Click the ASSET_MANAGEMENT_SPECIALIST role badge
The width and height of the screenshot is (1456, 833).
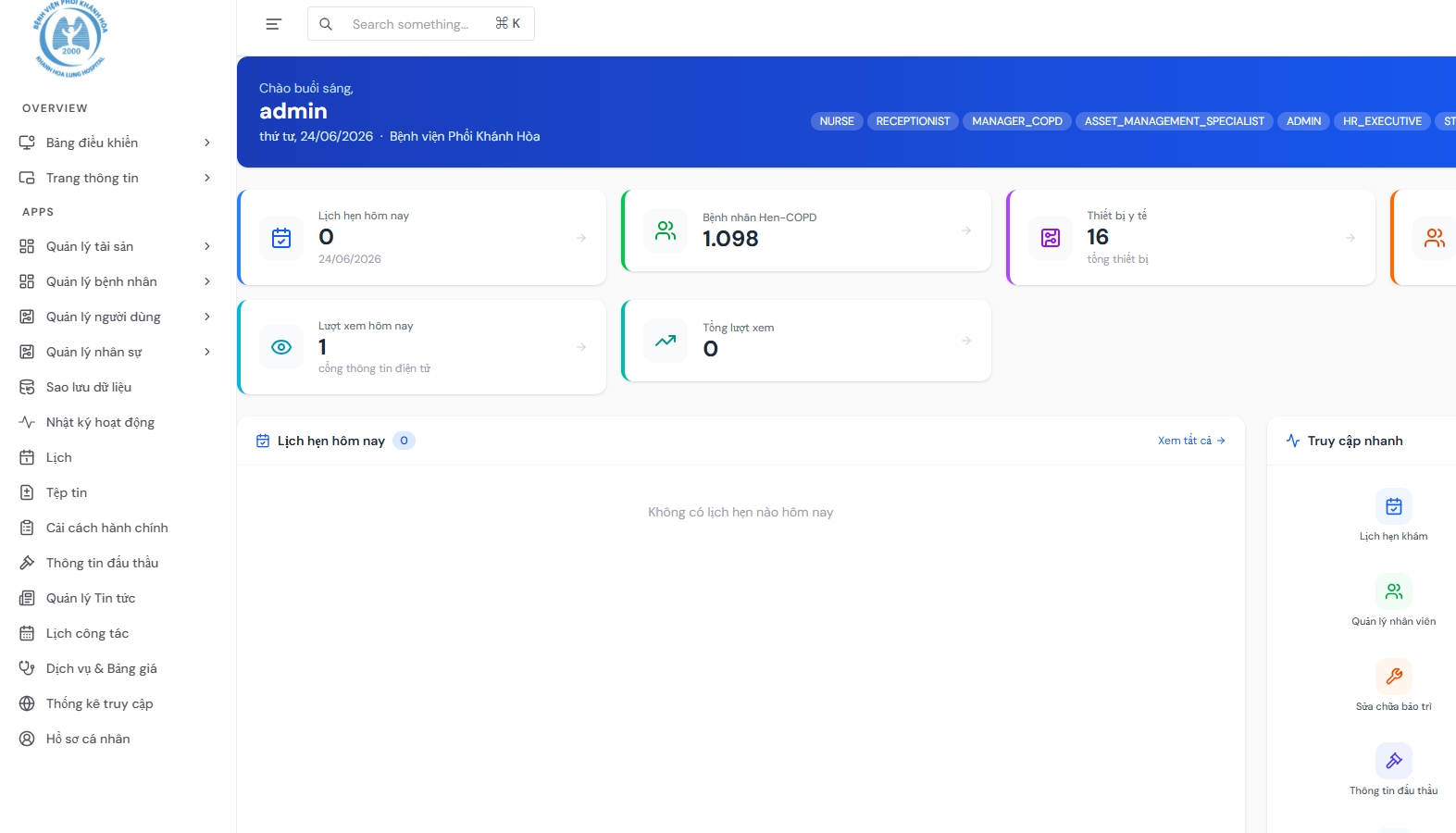[x=1175, y=121]
